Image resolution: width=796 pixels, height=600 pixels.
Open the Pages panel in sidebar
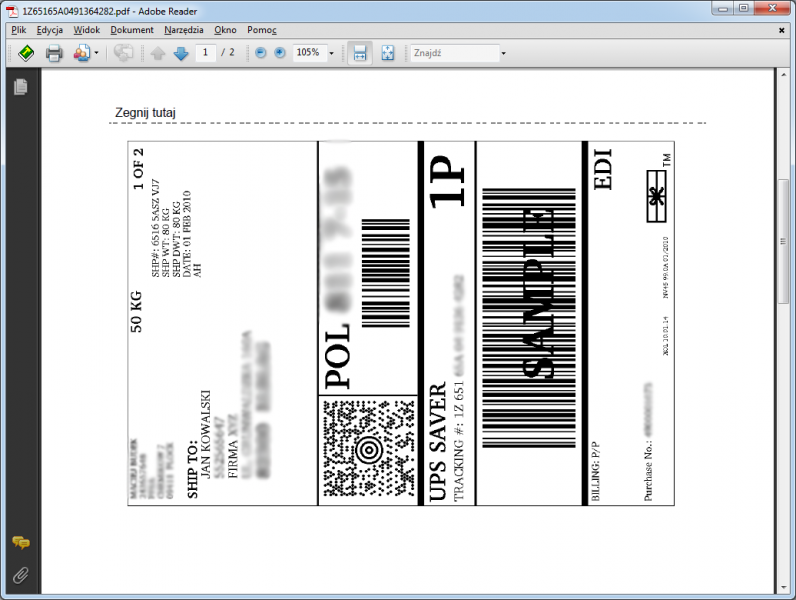(20, 87)
